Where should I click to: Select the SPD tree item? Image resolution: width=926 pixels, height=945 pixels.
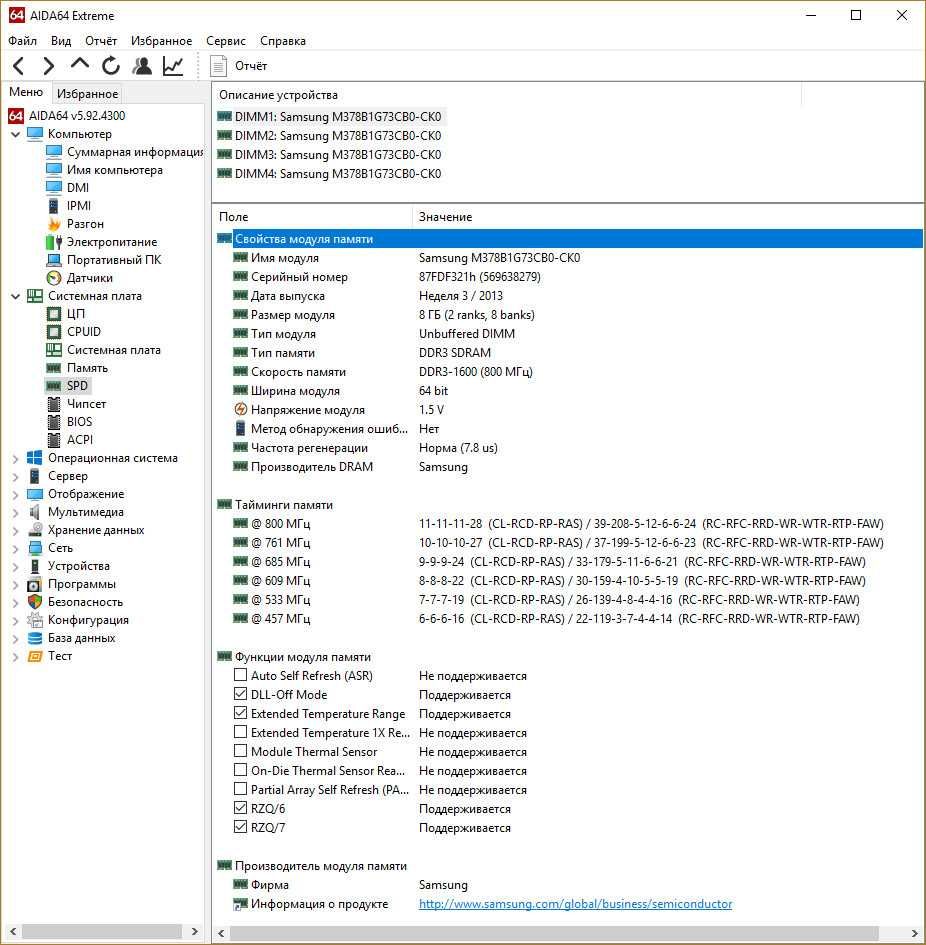coord(77,386)
